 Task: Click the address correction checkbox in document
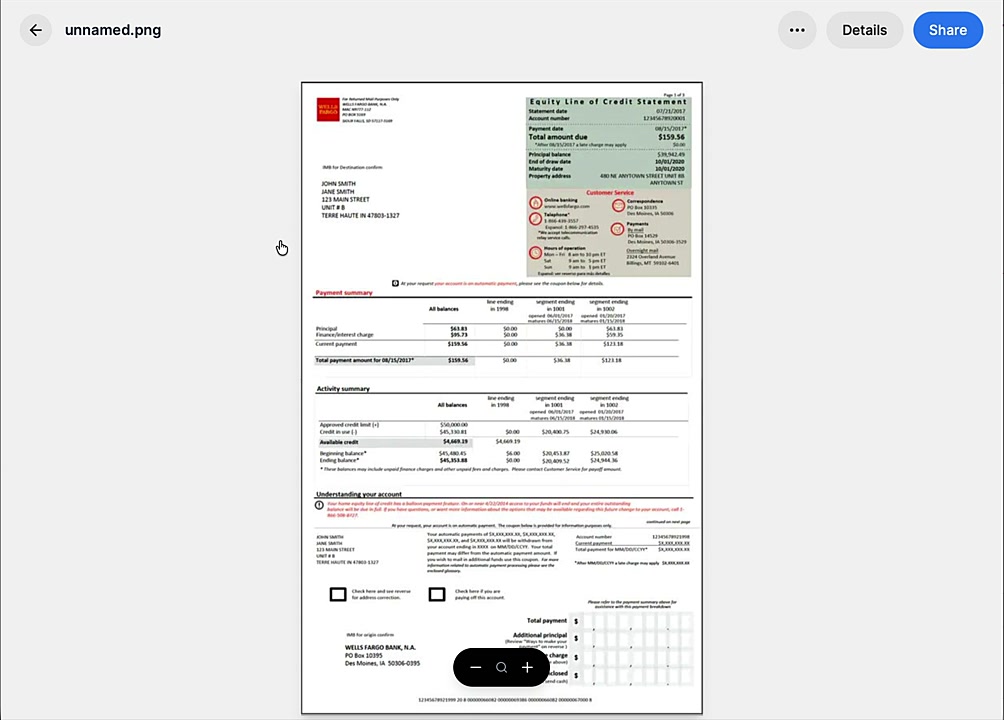point(338,594)
